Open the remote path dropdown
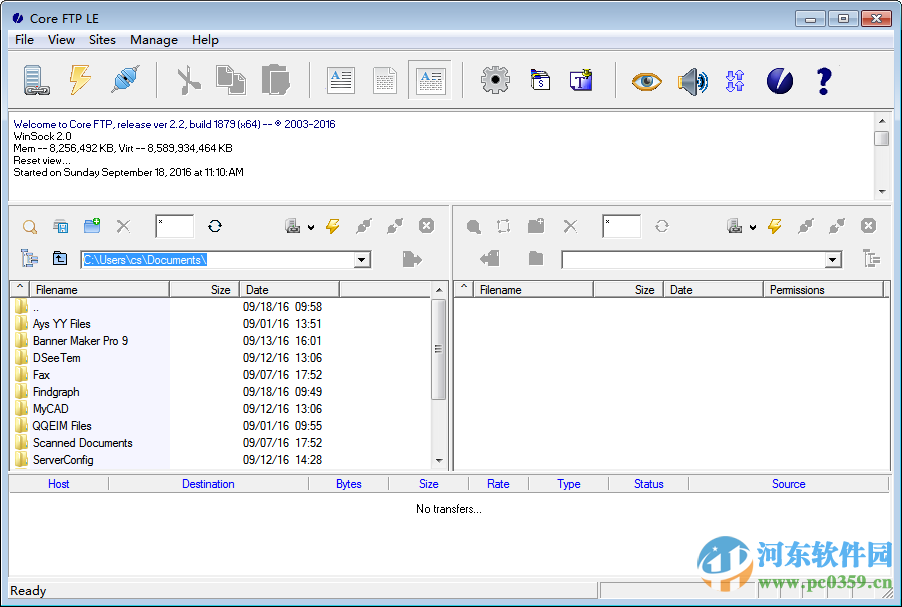Screen dimensions: 902x607 coord(831,259)
